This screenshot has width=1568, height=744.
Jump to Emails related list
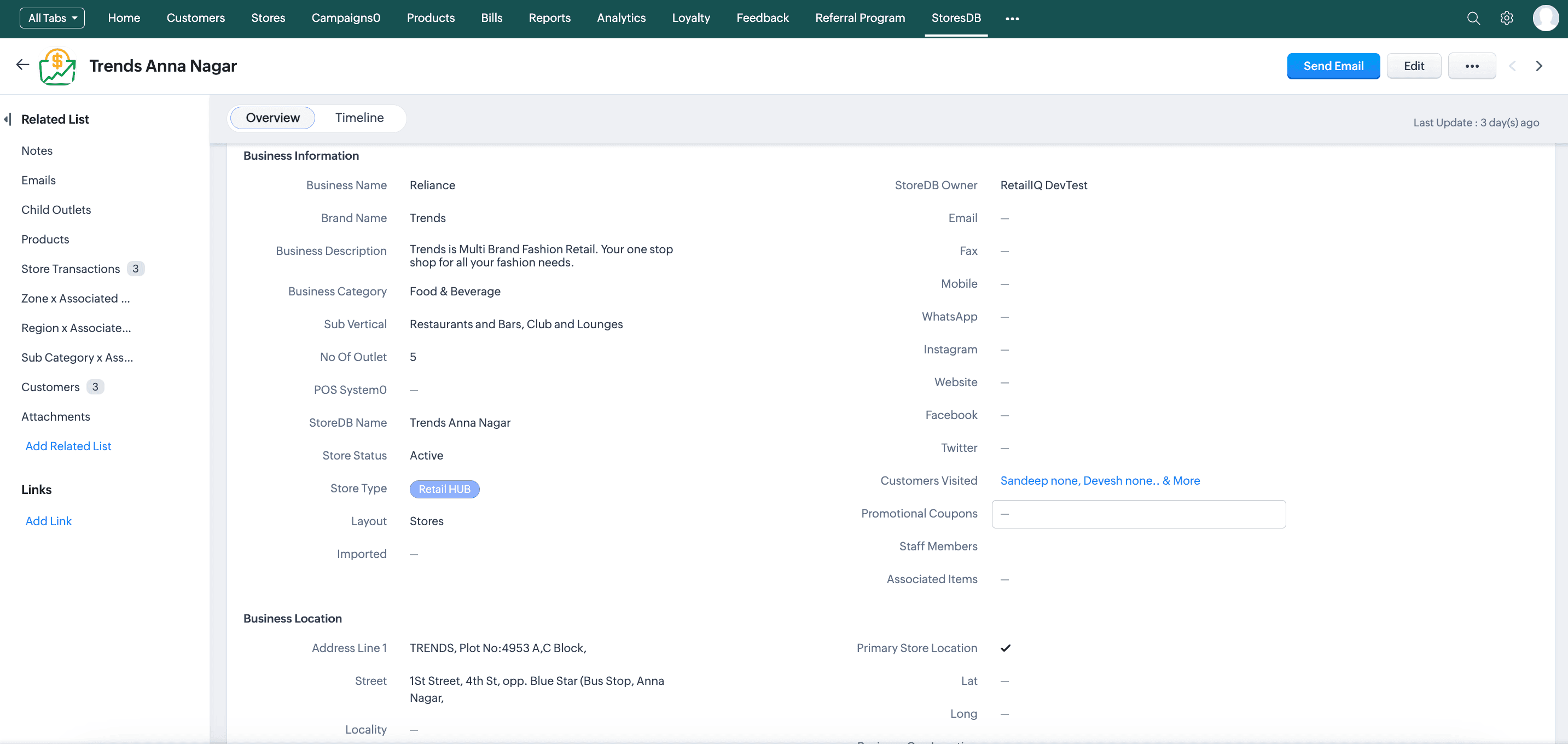click(38, 180)
